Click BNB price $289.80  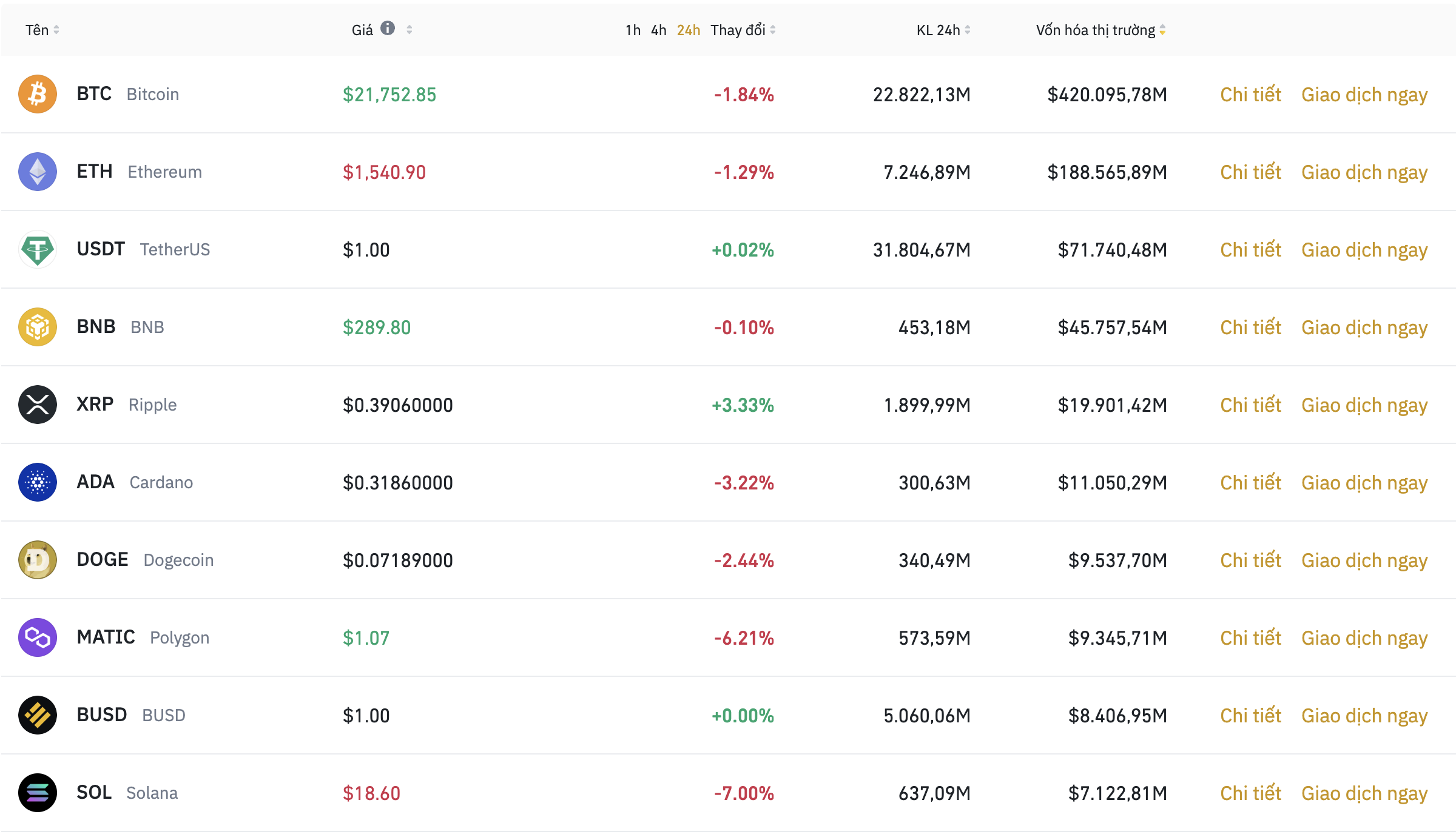(x=377, y=328)
